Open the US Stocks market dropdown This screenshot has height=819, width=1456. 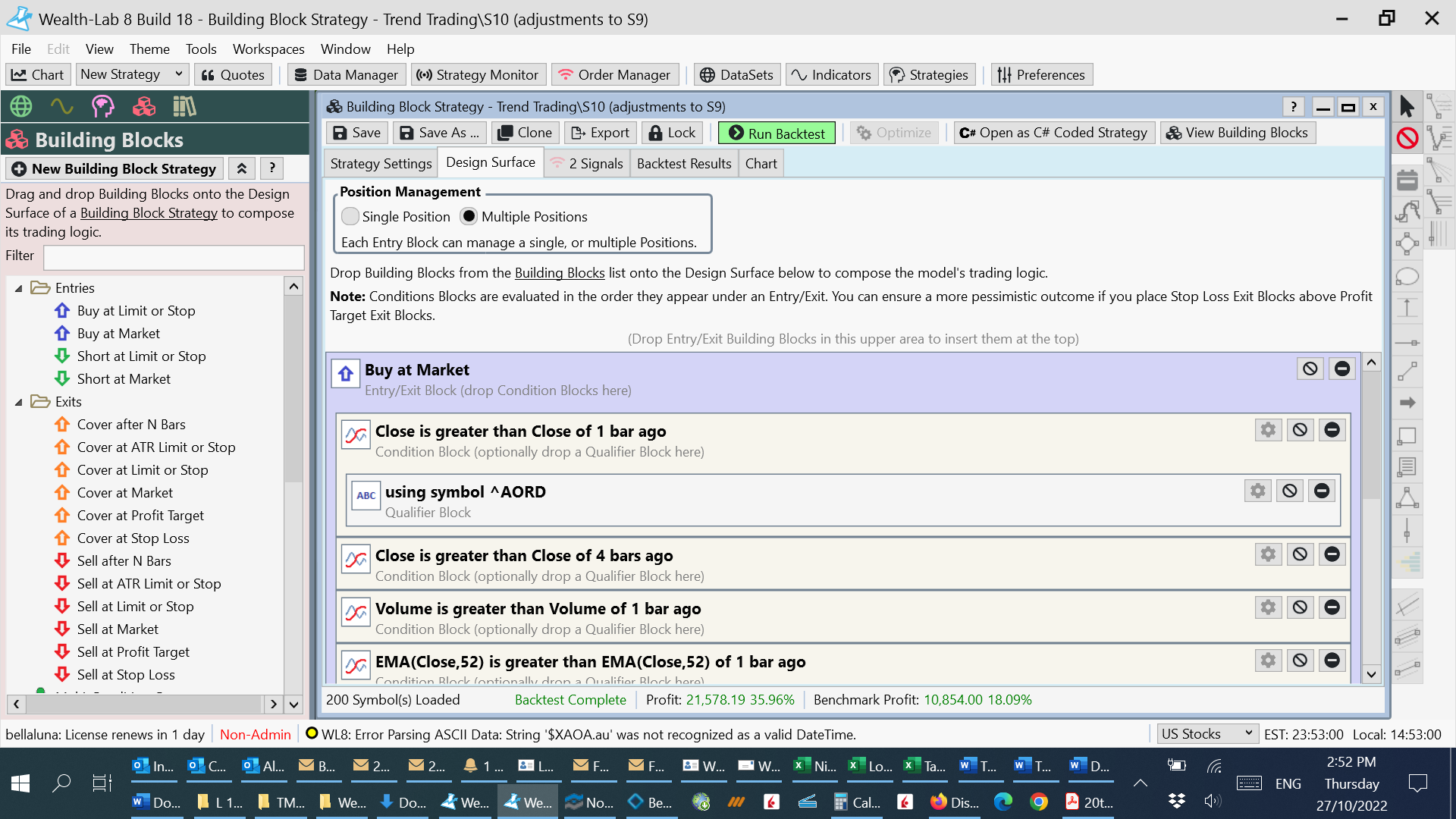[1207, 733]
